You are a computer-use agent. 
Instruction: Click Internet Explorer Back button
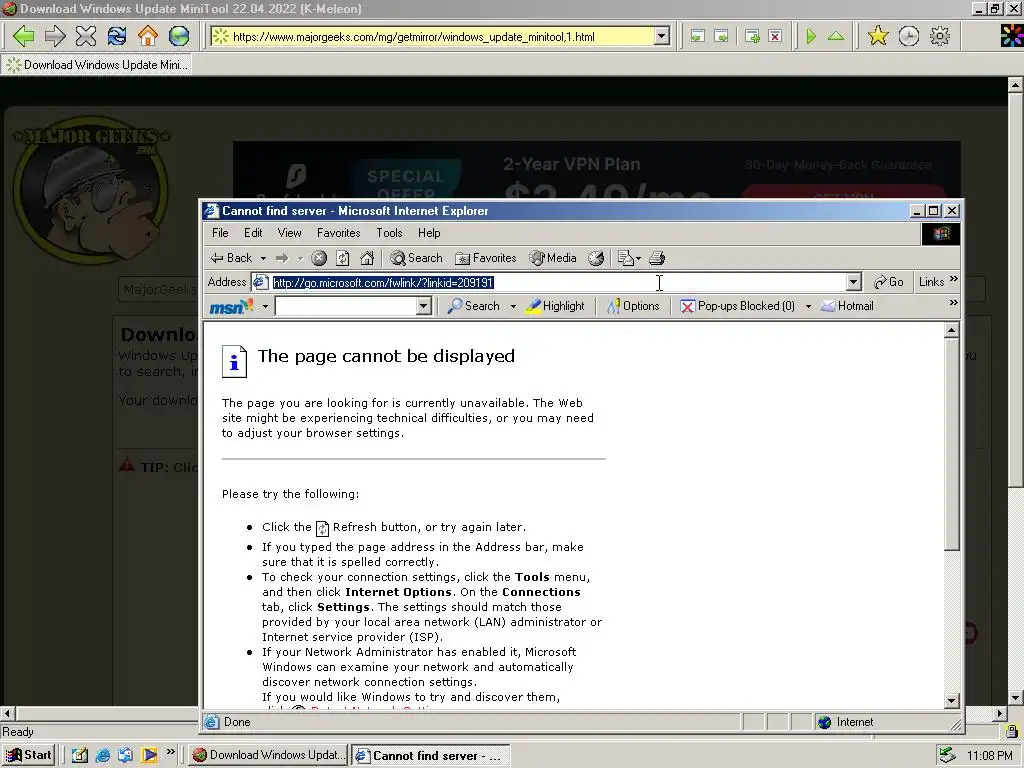pyautogui.click(x=231, y=258)
